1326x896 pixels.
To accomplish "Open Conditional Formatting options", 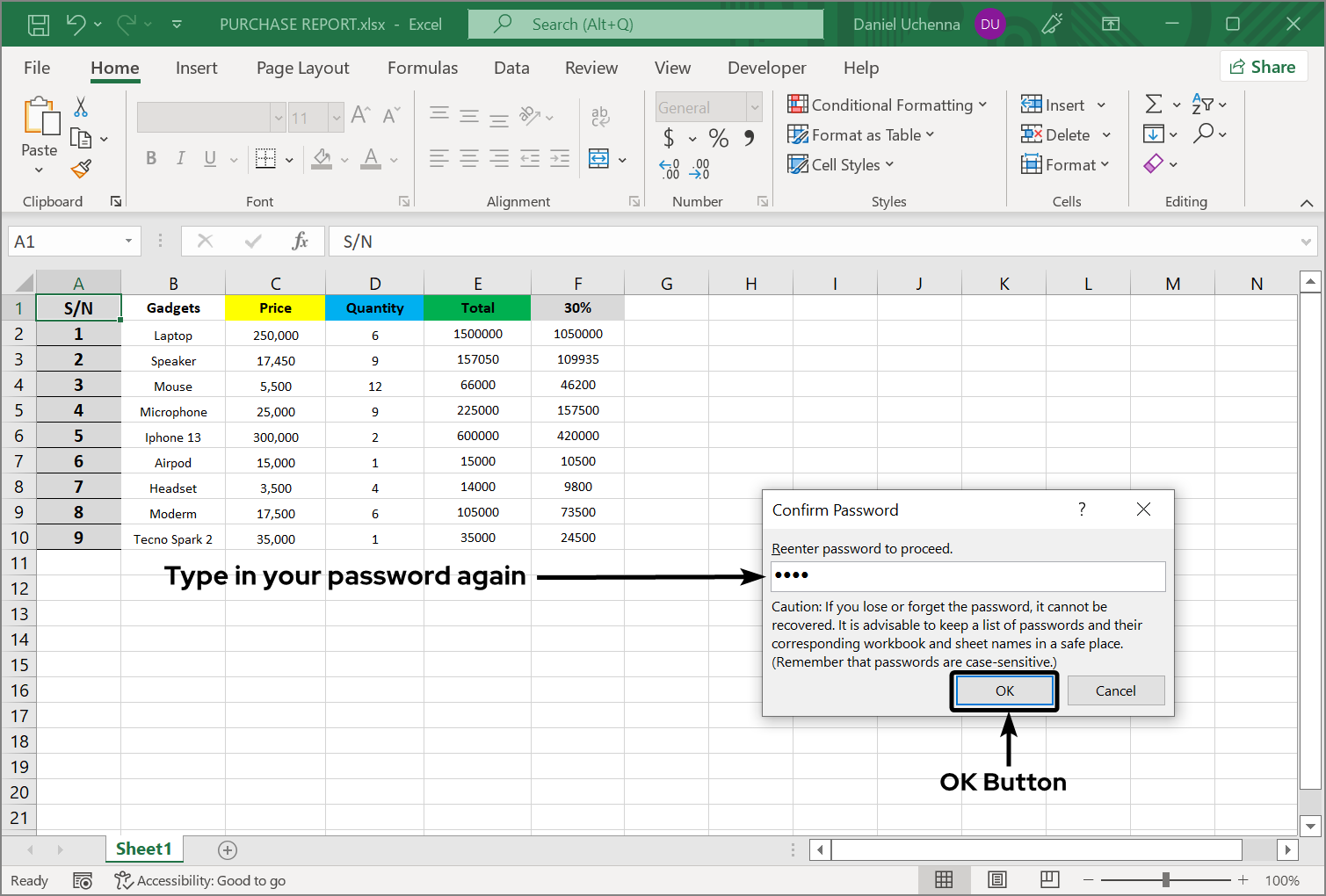I will (888, 105).
